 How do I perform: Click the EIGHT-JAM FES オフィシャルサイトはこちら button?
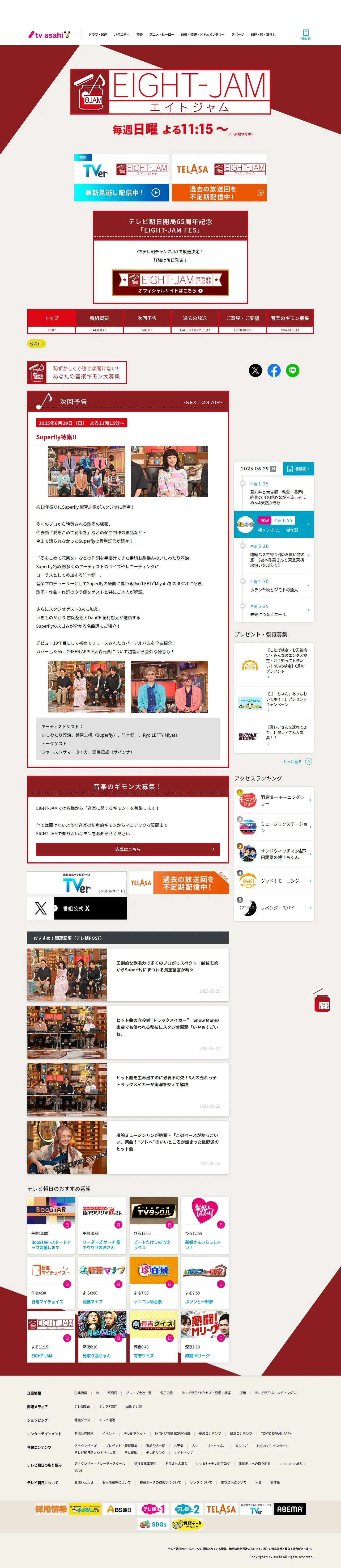[x=170, y=283]
